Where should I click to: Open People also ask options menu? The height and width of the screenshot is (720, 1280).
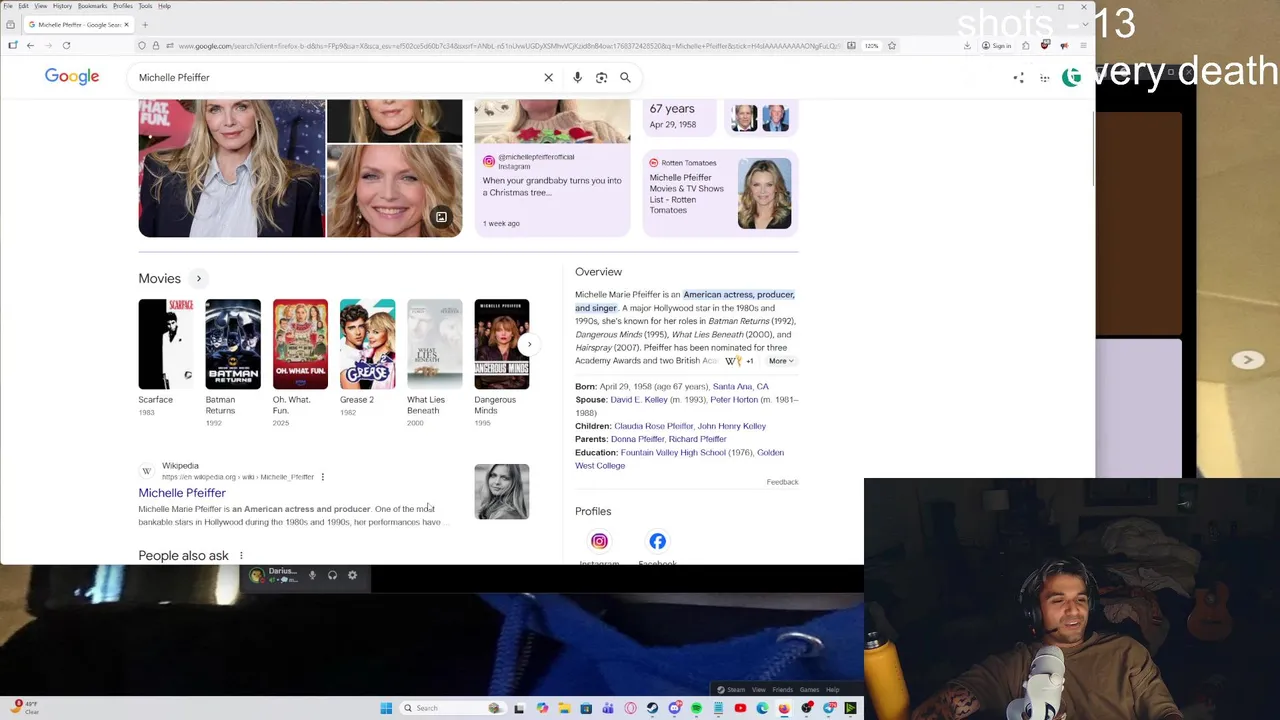[241, 556]
